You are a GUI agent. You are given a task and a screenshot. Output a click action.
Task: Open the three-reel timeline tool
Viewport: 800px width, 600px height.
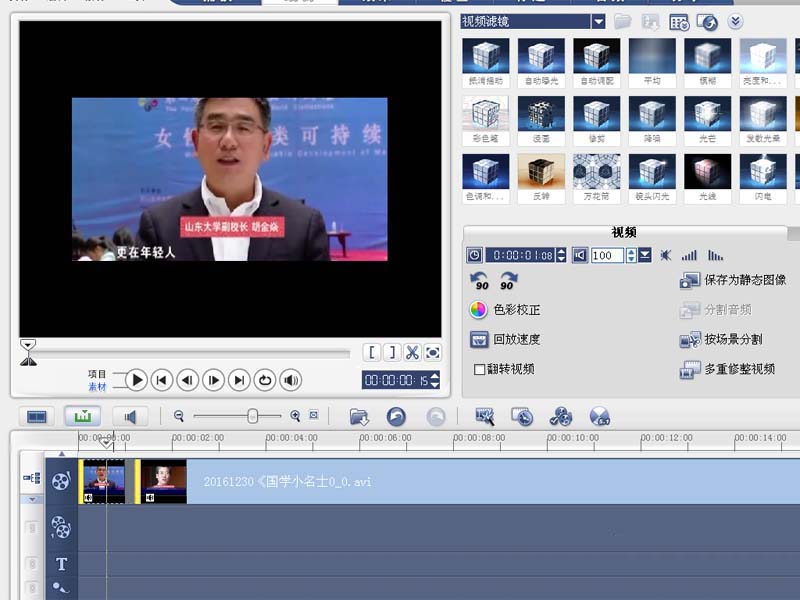561,417
